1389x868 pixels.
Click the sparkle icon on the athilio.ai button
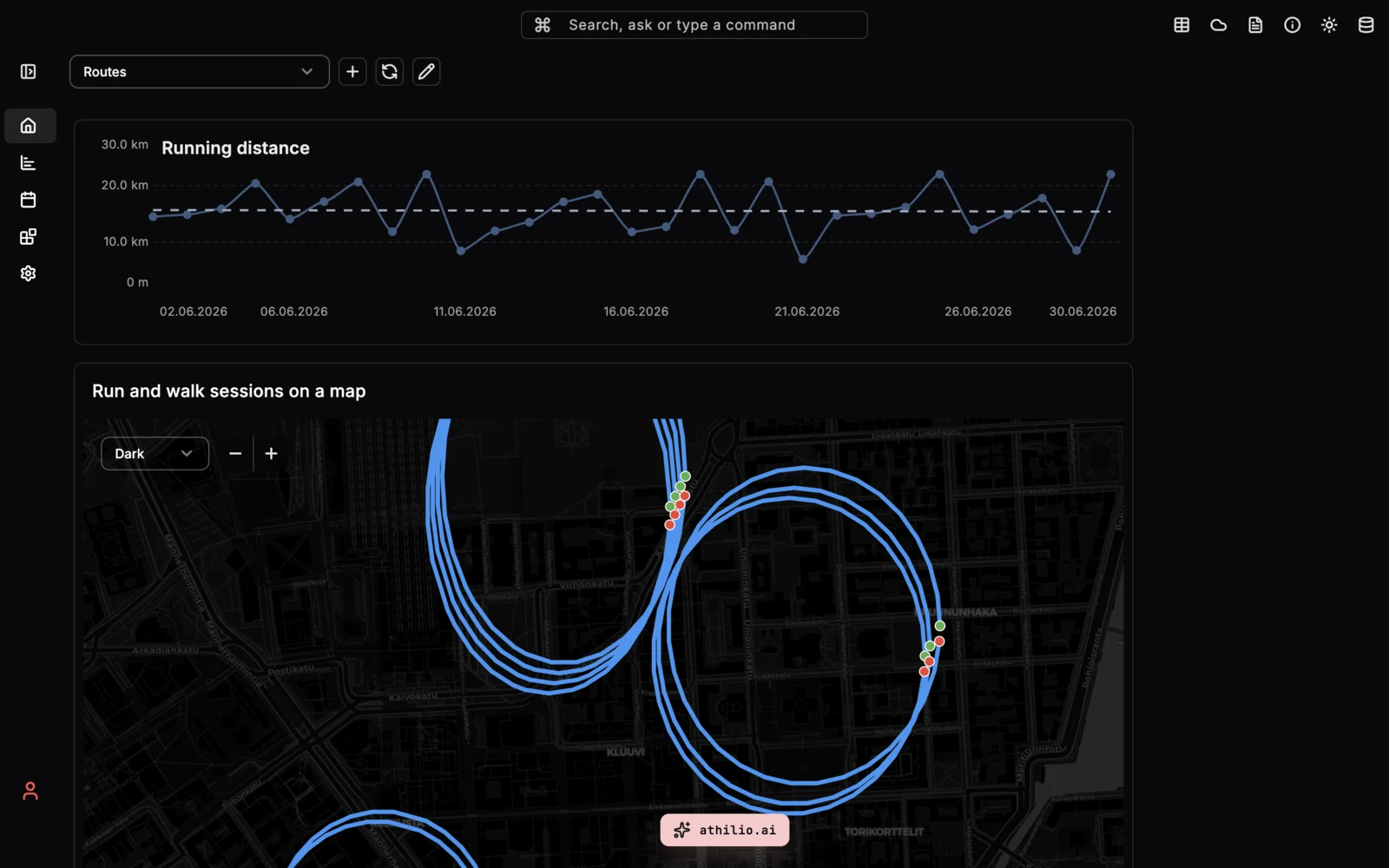pos(682,830)
